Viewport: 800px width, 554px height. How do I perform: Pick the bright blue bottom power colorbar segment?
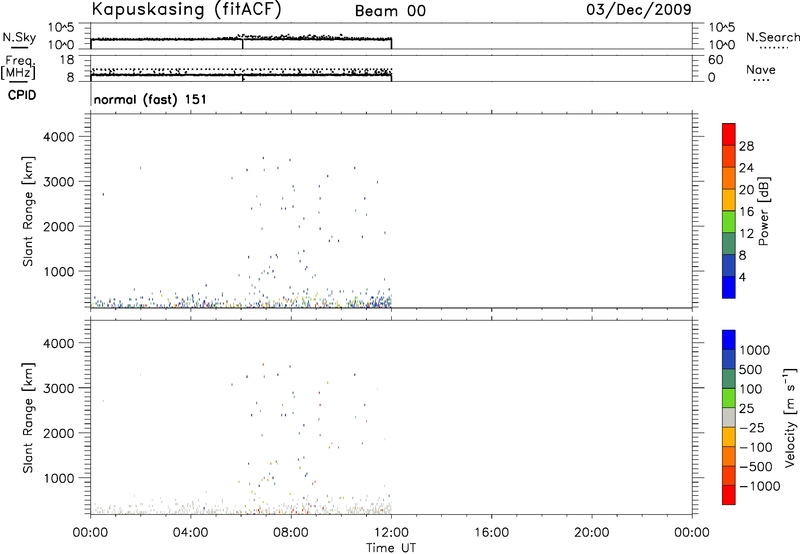pos(729,287)
